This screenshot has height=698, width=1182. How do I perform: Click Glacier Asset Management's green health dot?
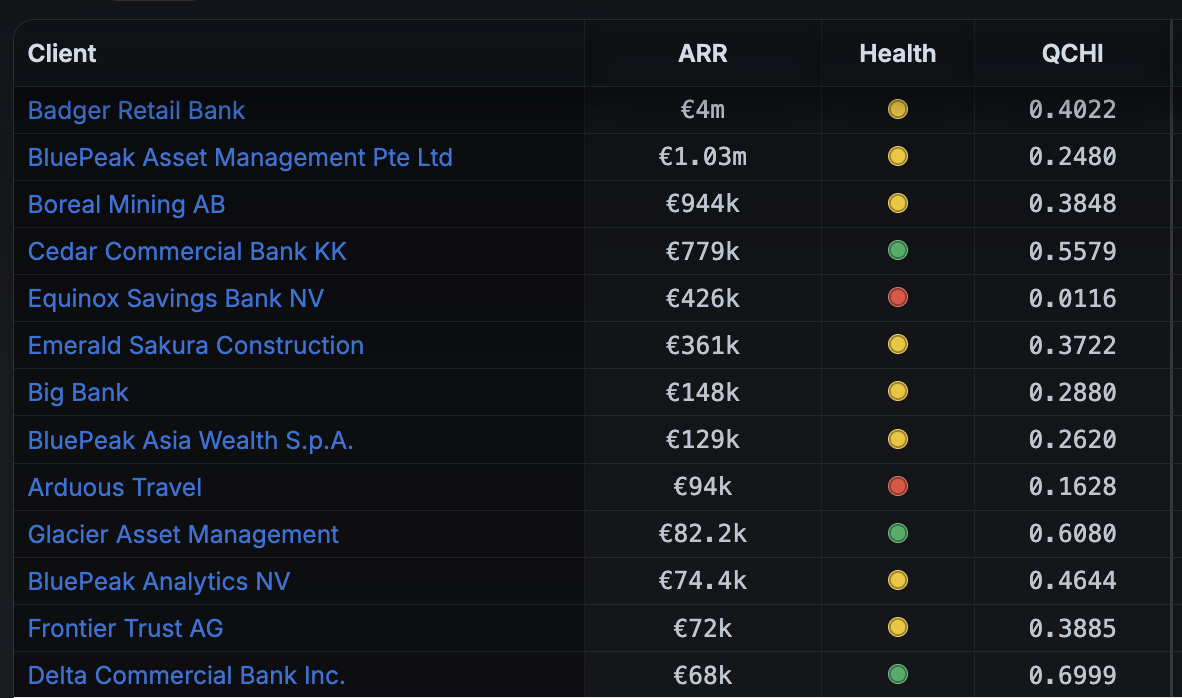tap(898, 533)
